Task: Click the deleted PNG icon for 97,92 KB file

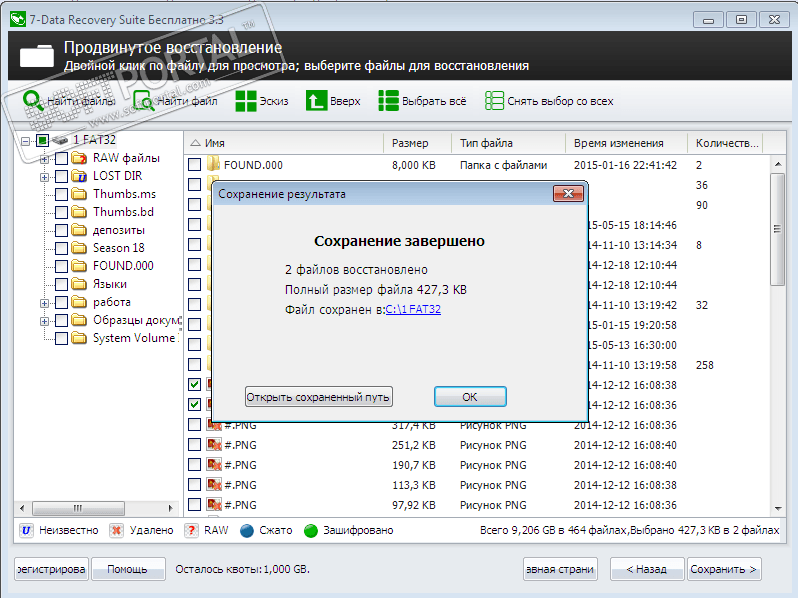Action: point(214,505)
